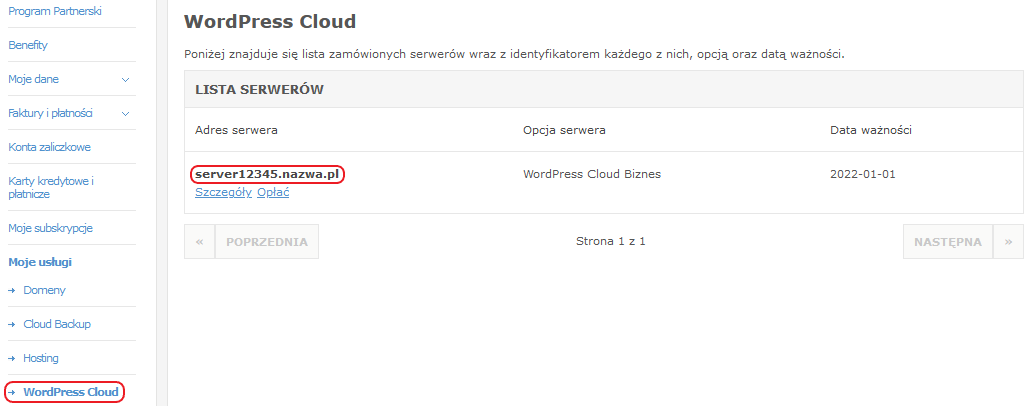Open server12345.nazwa.pl address

click(x=268, y=174)
